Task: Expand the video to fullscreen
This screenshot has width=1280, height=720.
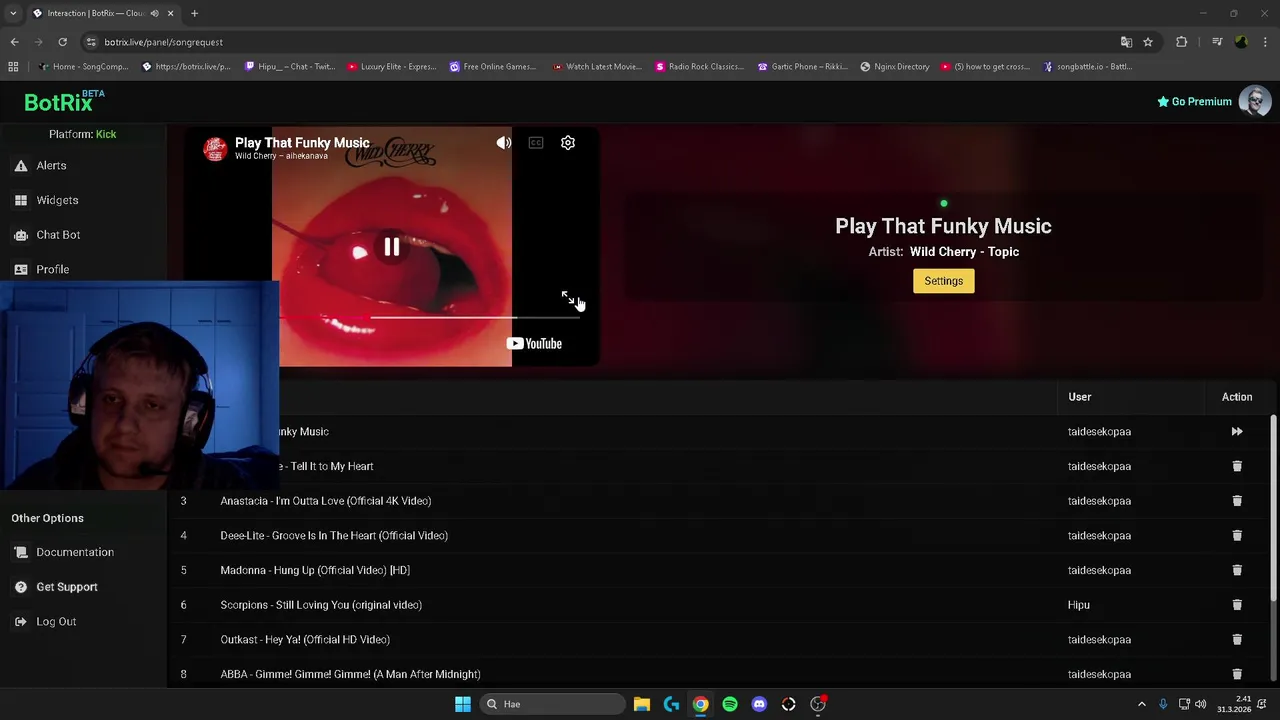Action: point(567,298)
